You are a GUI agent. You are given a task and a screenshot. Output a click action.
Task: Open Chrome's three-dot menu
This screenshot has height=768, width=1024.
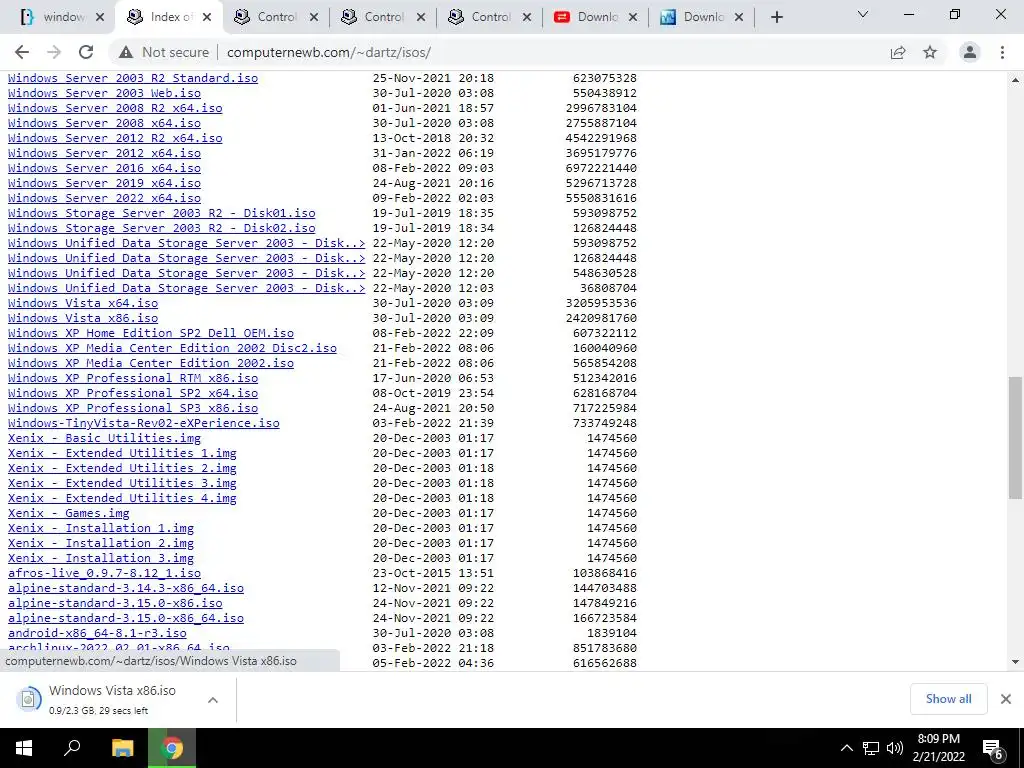tap(1002, 52)
